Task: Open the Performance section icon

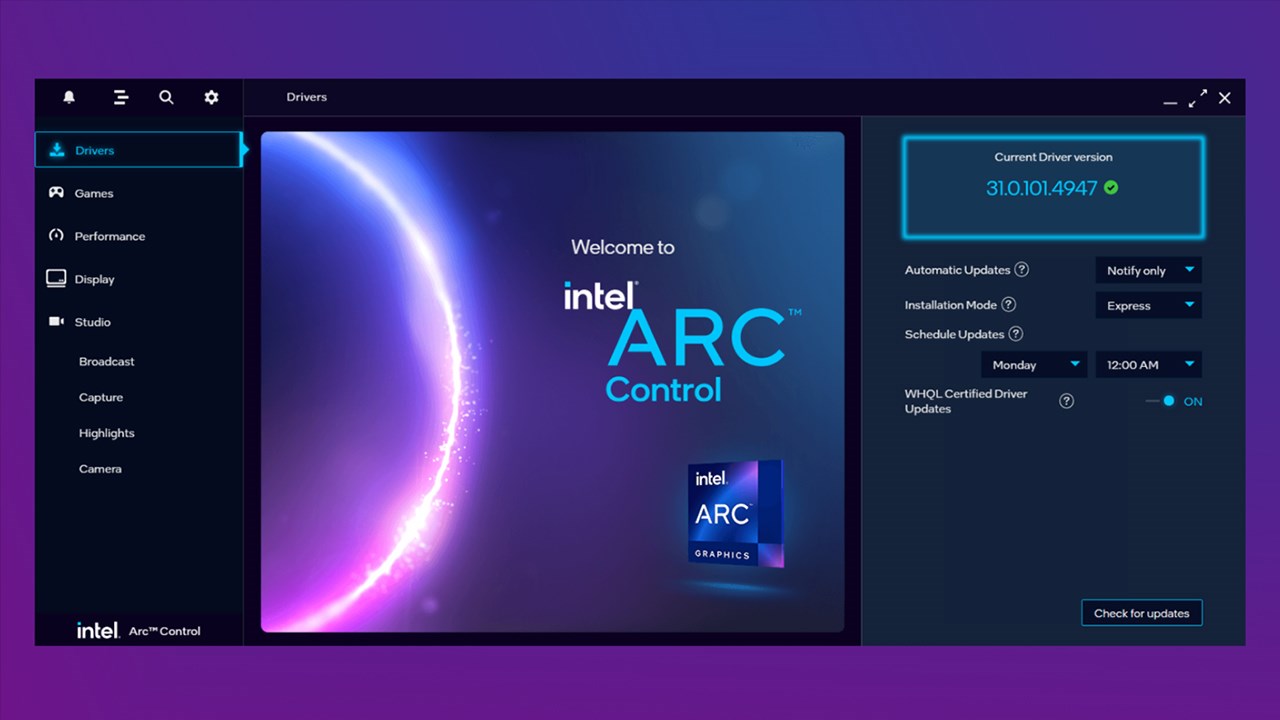Action: [x=57, y=236]
